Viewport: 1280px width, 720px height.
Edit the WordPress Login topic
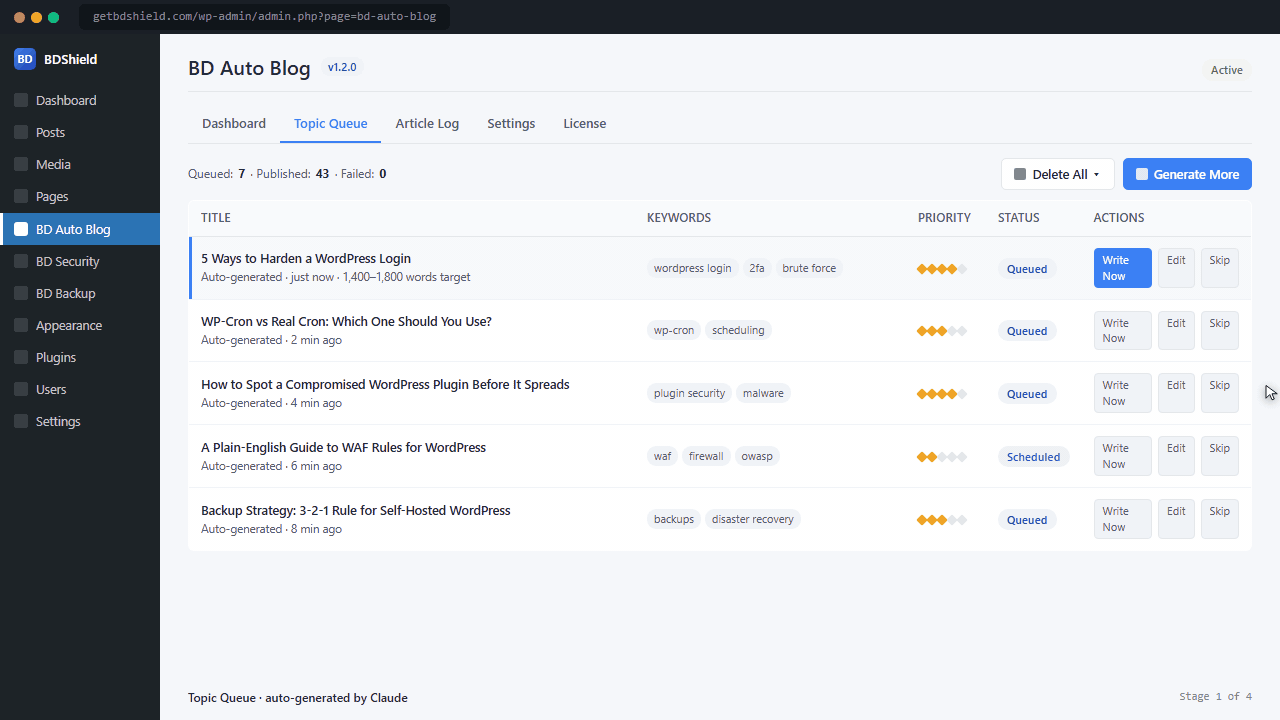1176,268
